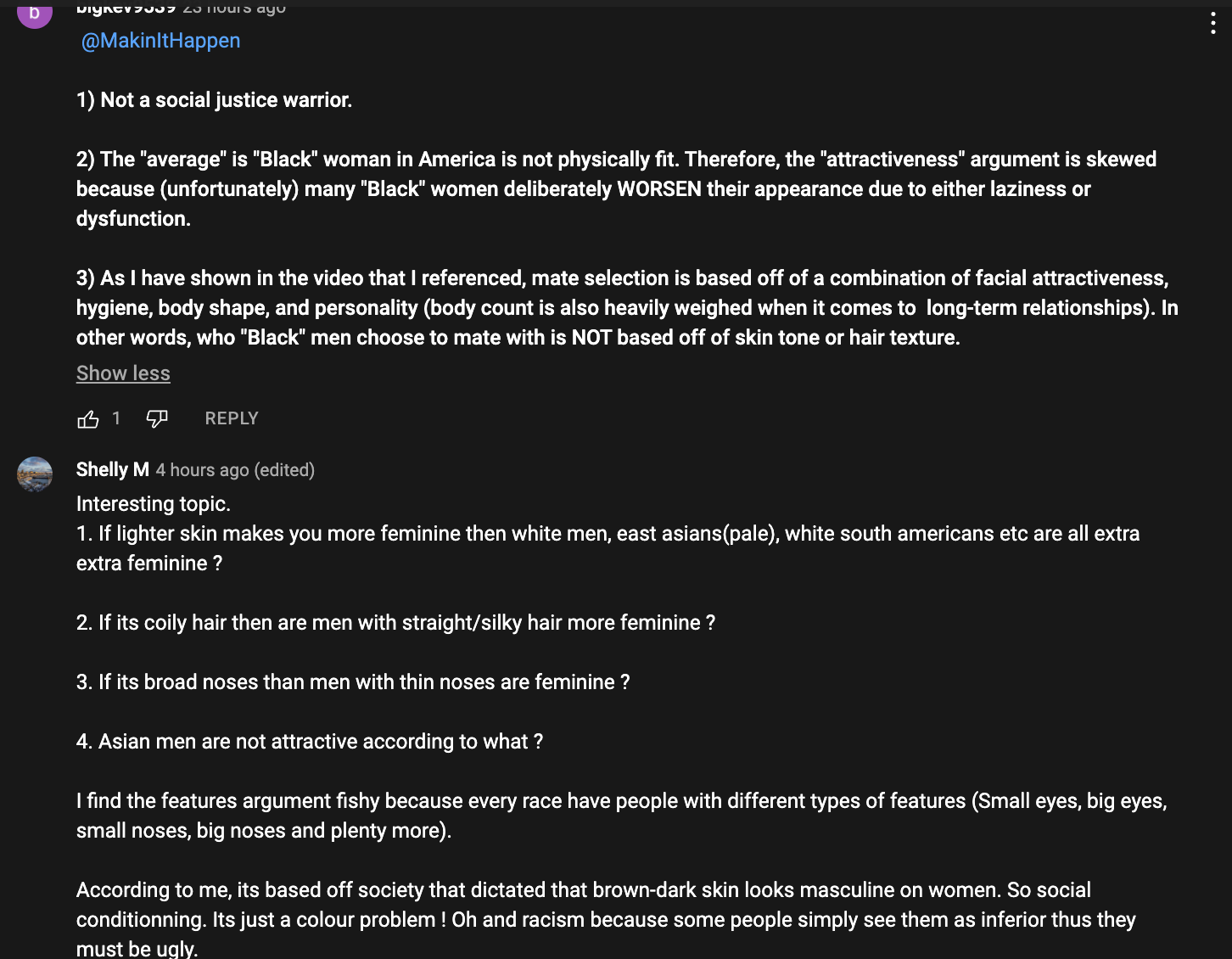Click the like count next to thumbs up
Image resolution: width=1232 pixels, height=959 pixels.
116,418
